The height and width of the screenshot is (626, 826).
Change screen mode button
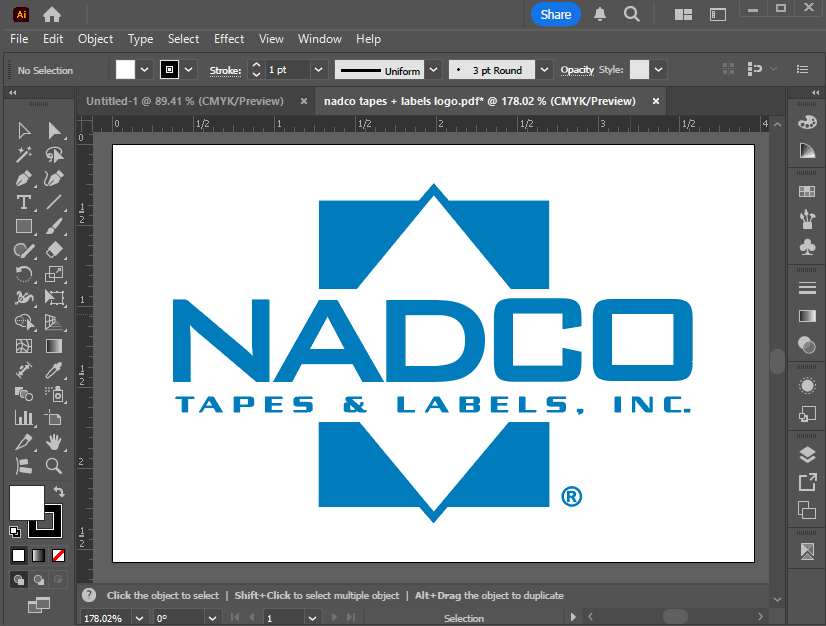coord(38,605)
